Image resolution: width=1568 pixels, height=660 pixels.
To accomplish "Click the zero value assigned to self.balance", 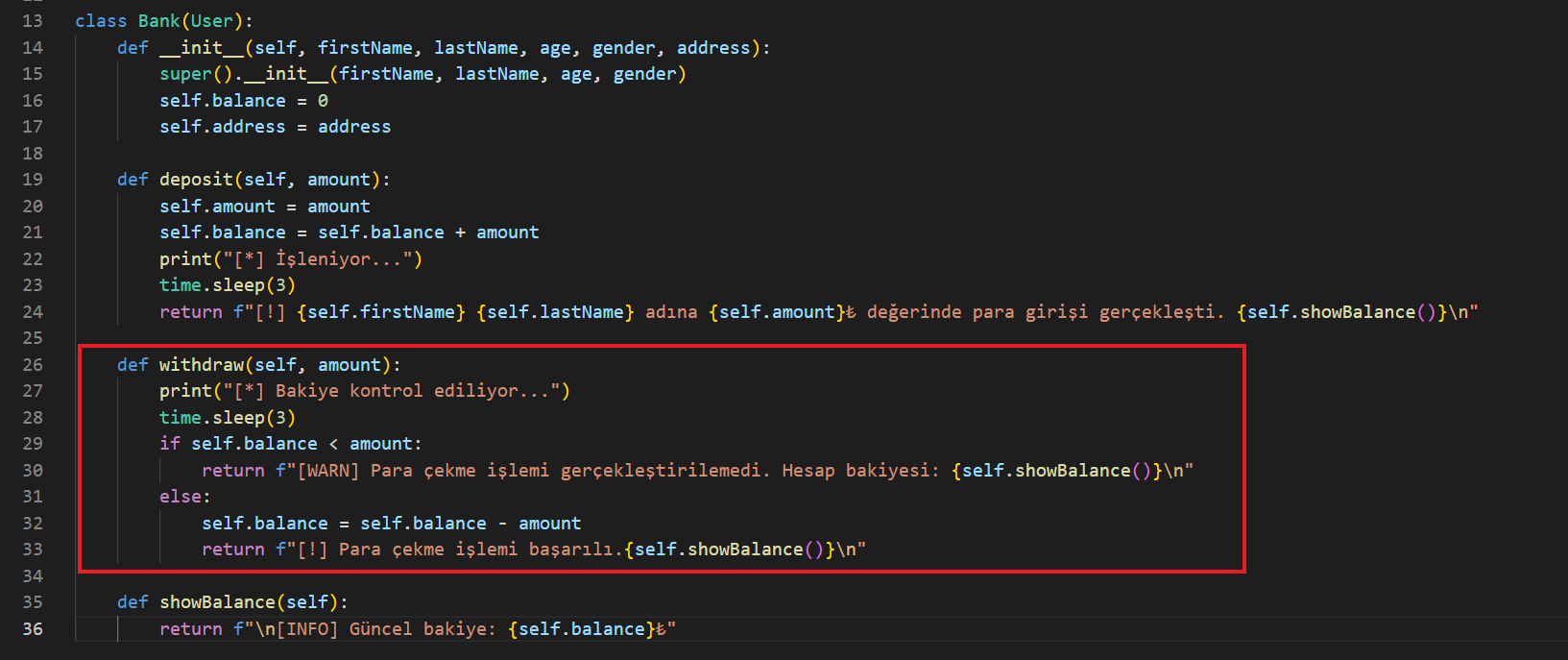I will tap(323, 101).
